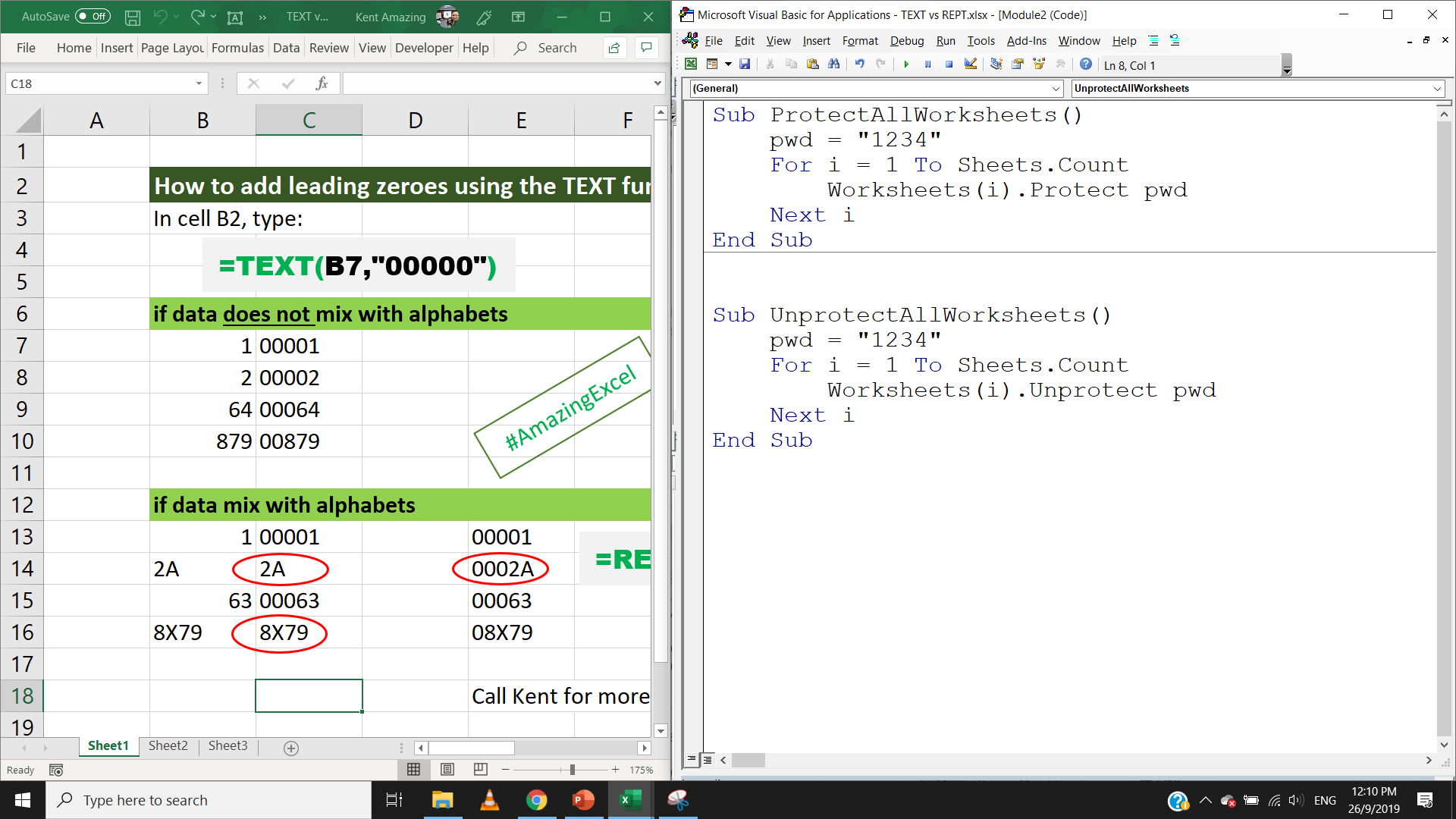Open the Name Box dropdown arrow

click(199, 83)
